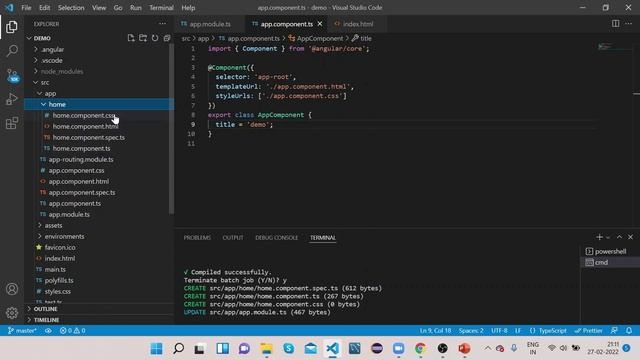Switch to the app.module.ts editor tab
This screenshot has width=640, height=360.
(209, 24)
